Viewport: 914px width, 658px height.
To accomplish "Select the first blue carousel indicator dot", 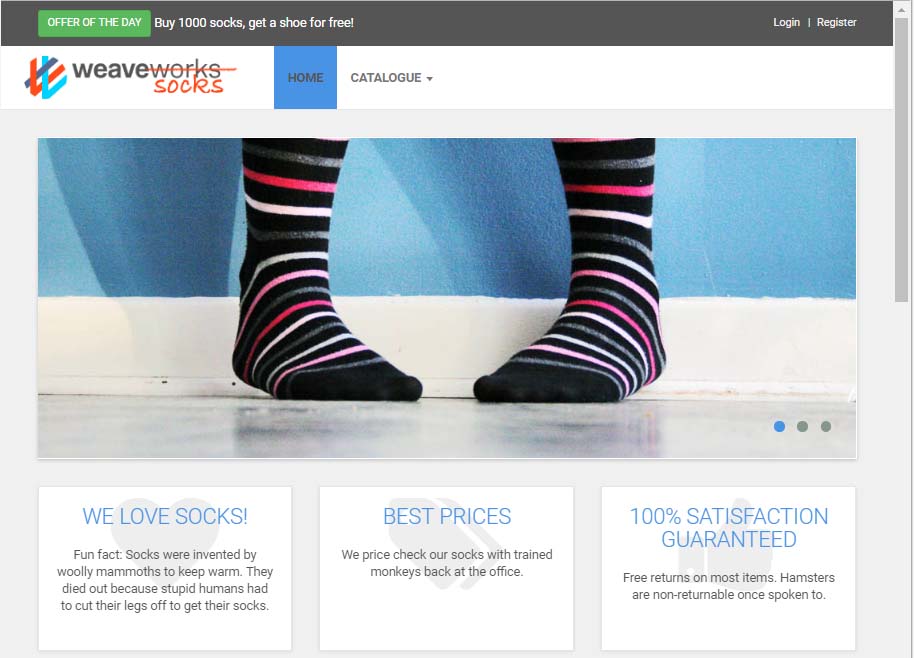I will pyautogui.click(x=779, y=427).
